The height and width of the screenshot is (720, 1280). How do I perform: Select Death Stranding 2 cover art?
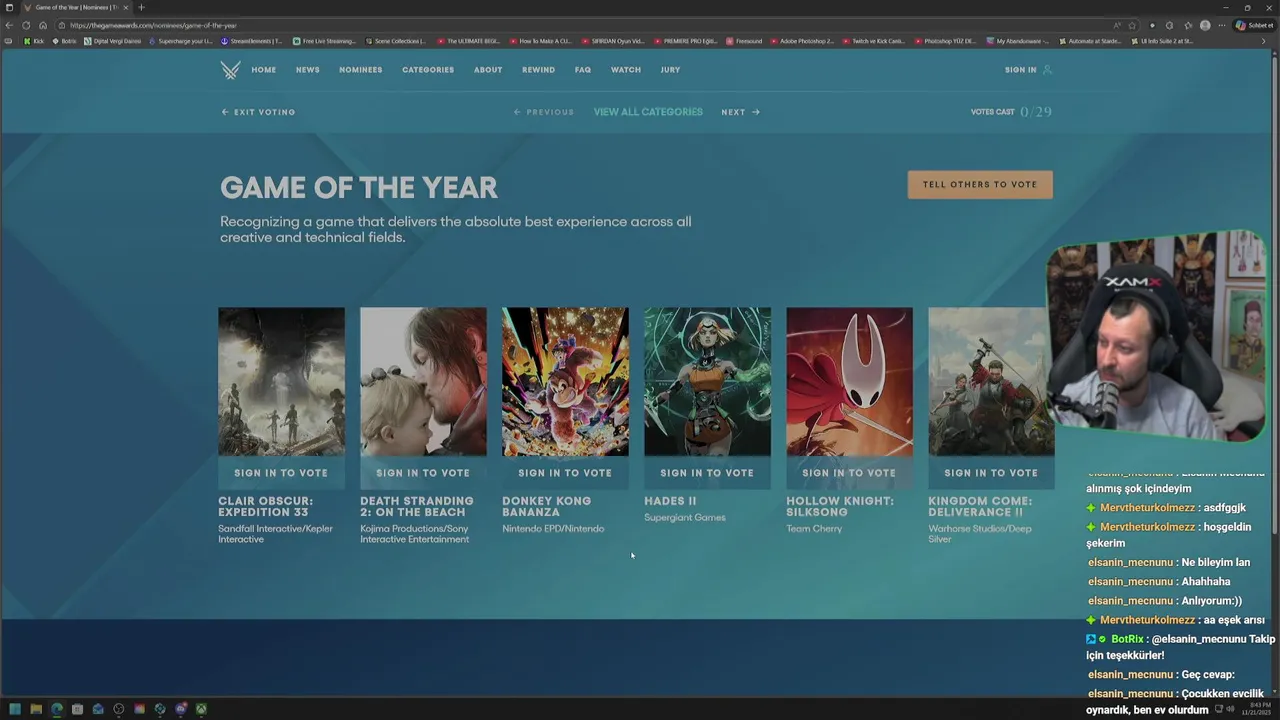[423, 381]
